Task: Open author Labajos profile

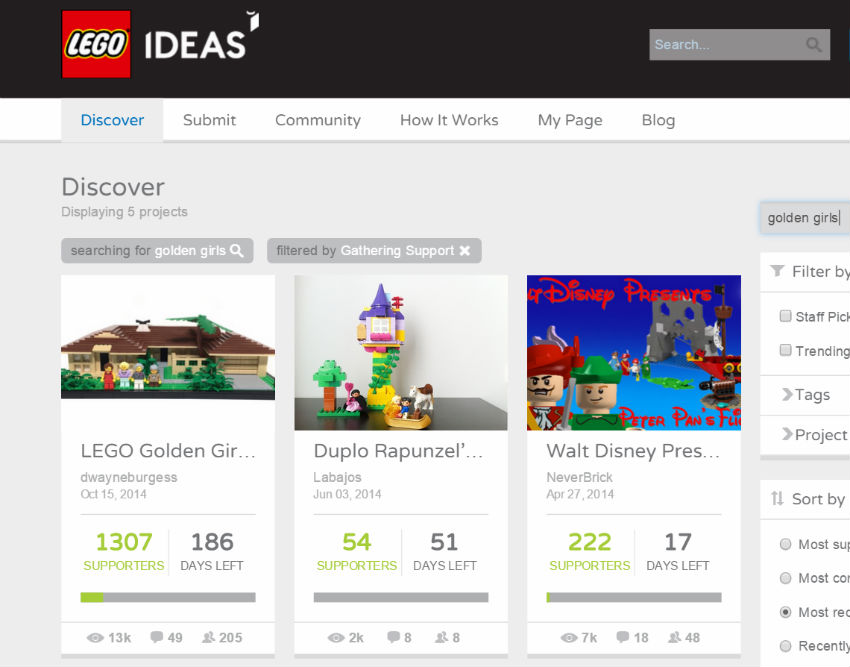Action: point(337,477)
